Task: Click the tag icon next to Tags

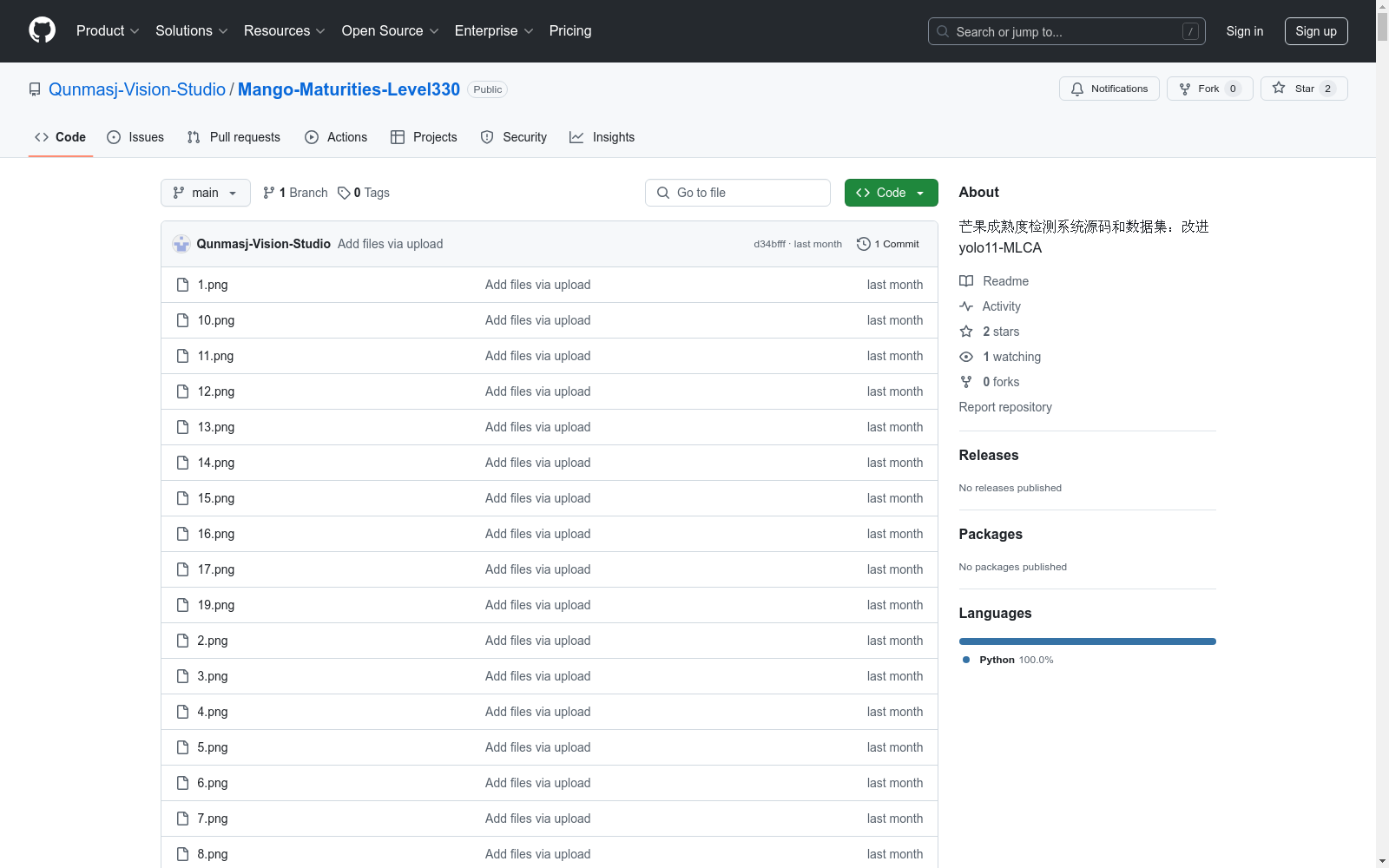Action: tap(344, 193)
